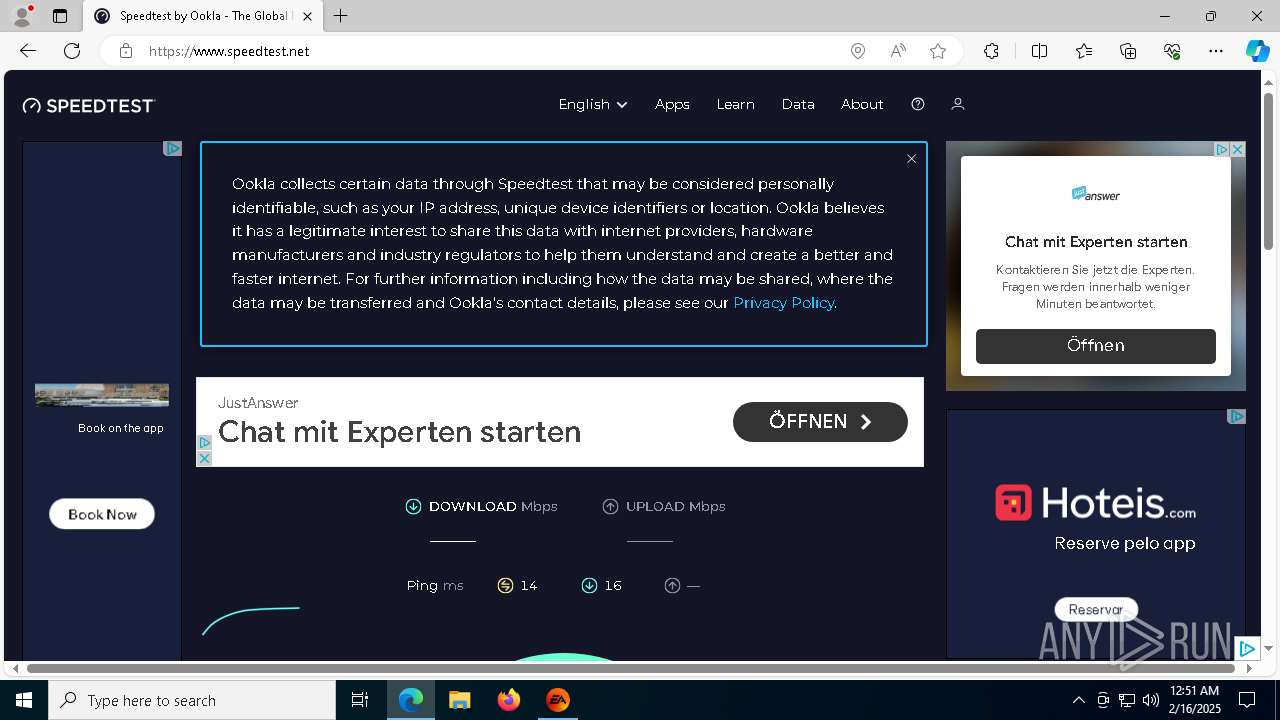Open the volume control
The width and height of the screenshot is (1280, 720).
point(1151,700)
